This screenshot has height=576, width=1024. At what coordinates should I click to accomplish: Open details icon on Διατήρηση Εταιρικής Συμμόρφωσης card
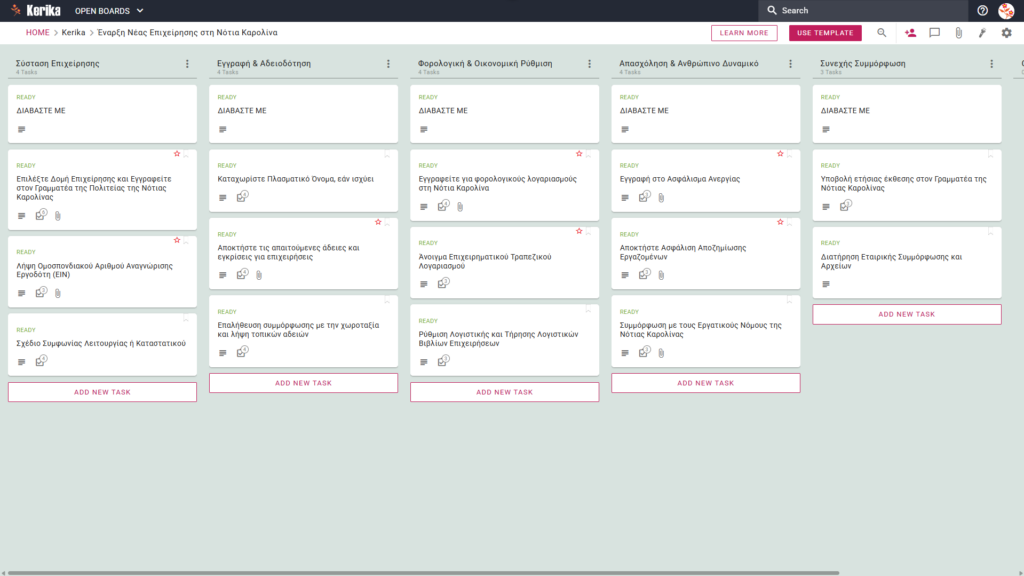[826, 284]
